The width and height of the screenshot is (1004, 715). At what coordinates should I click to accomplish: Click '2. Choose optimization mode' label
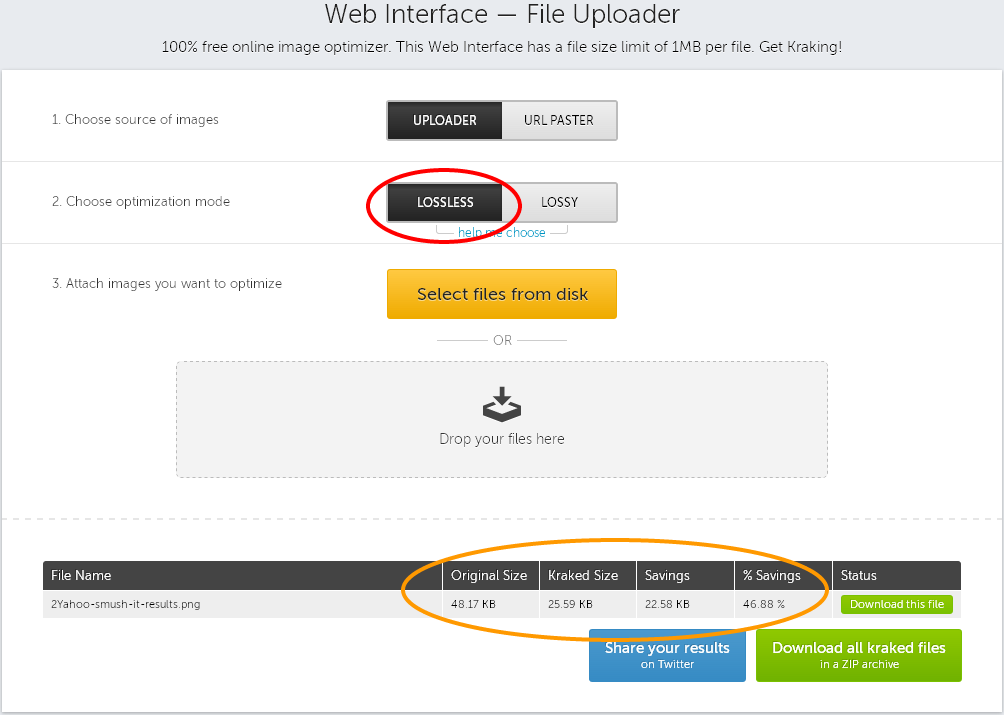point(141,202)
